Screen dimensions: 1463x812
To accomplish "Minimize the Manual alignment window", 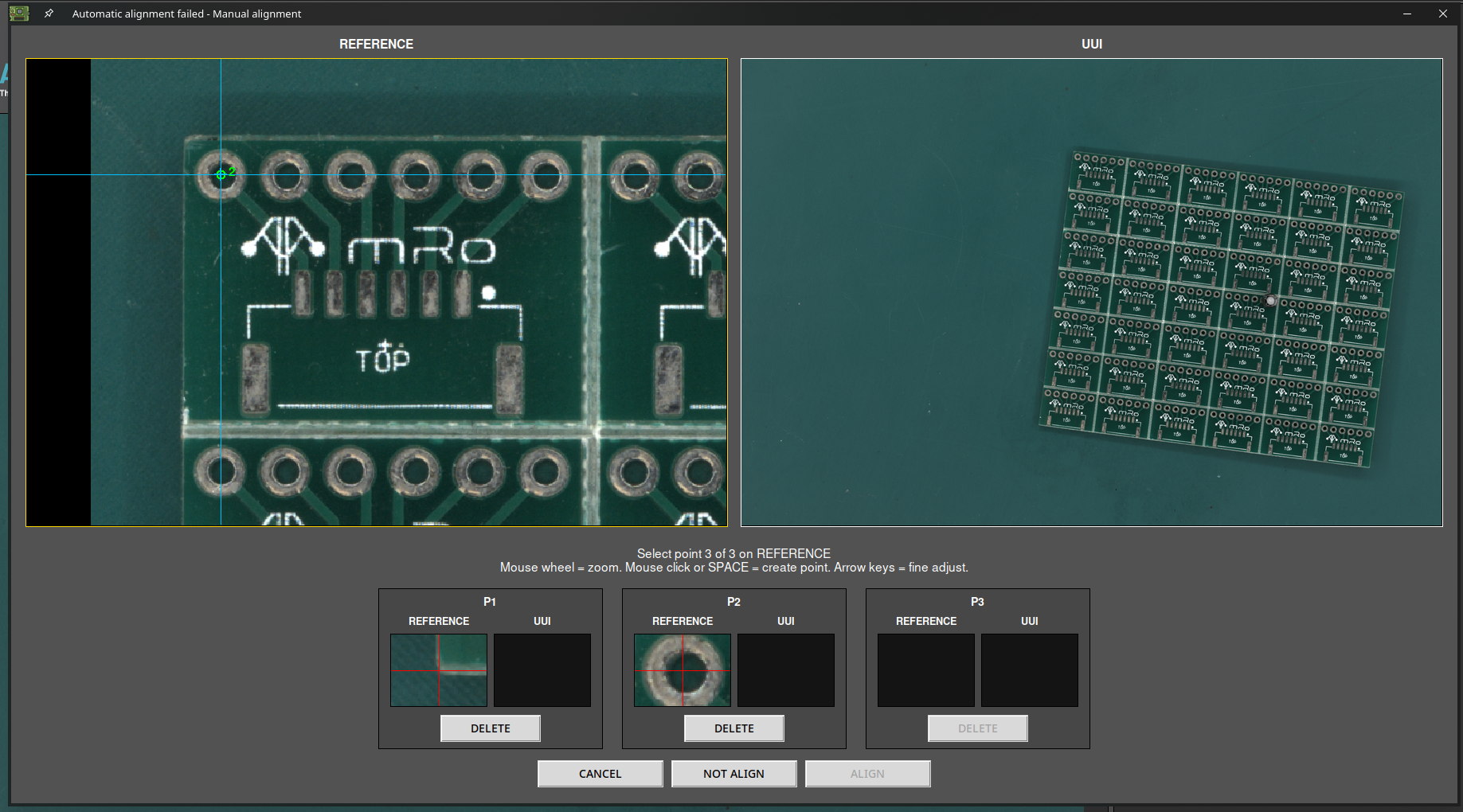I will pos(1407,14).
